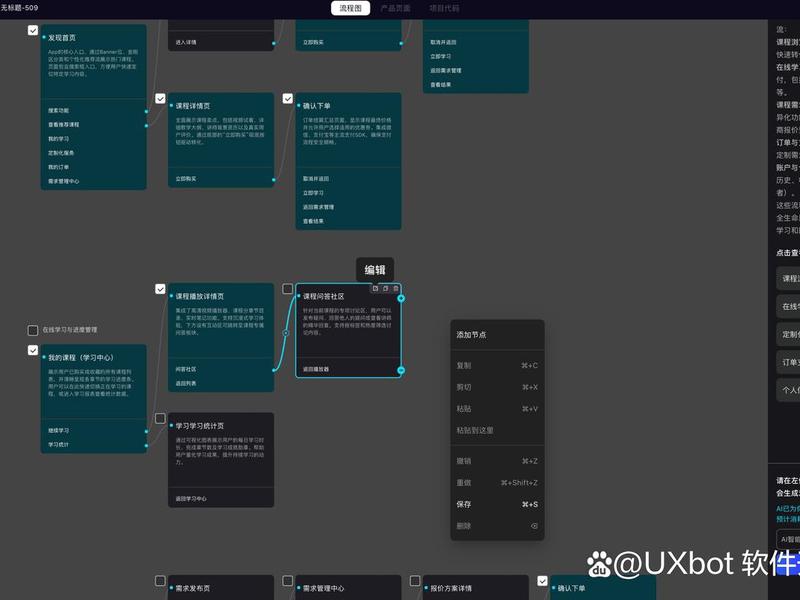Choose 保存 from the context menu

click(x=497, y=504)
